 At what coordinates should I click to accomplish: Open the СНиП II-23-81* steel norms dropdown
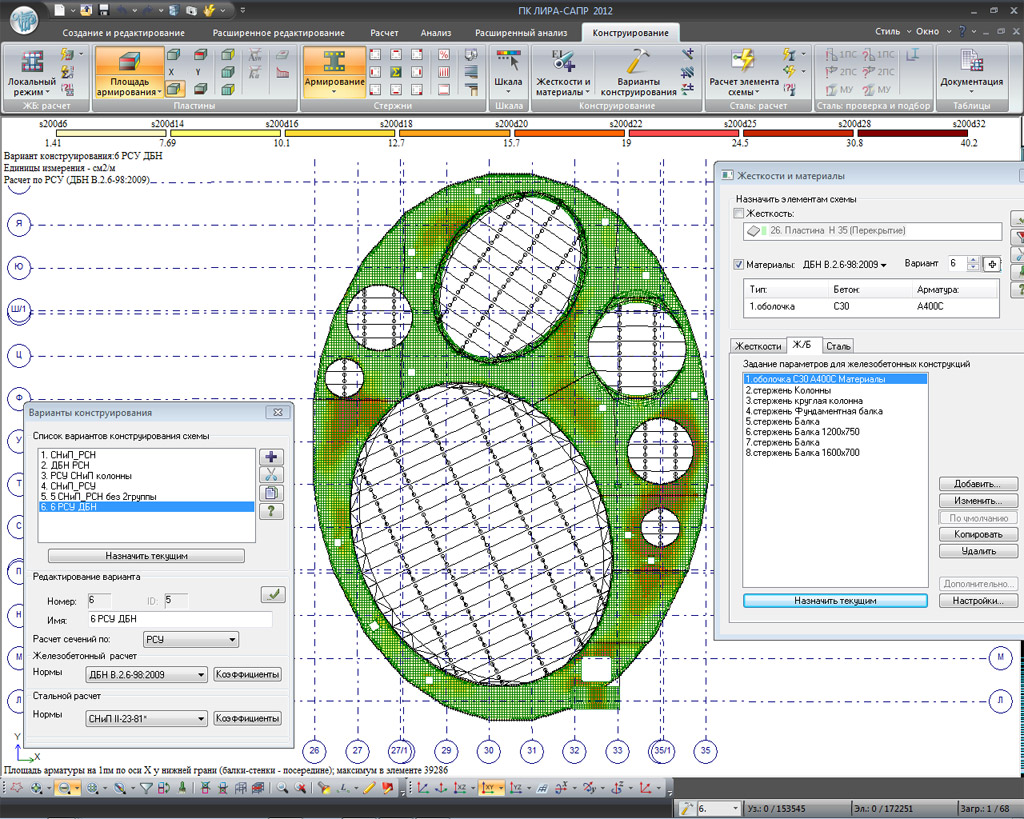coord(146,718)
